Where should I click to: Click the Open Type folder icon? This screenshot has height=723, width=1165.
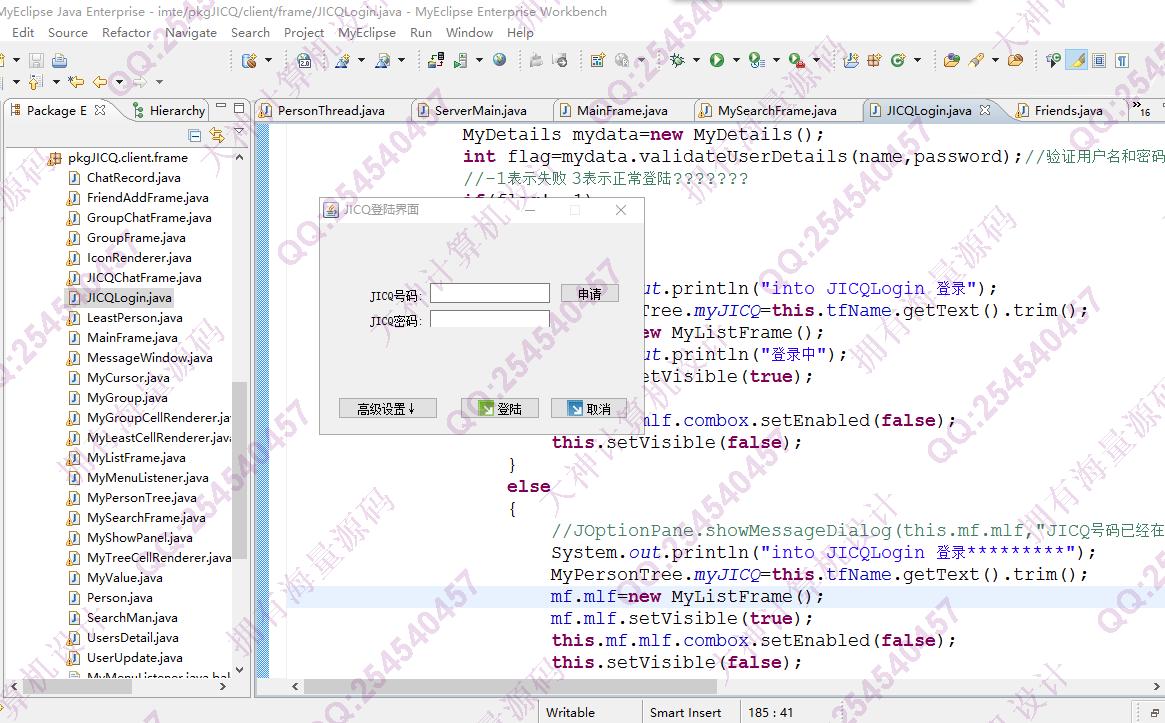pos(952,60)
